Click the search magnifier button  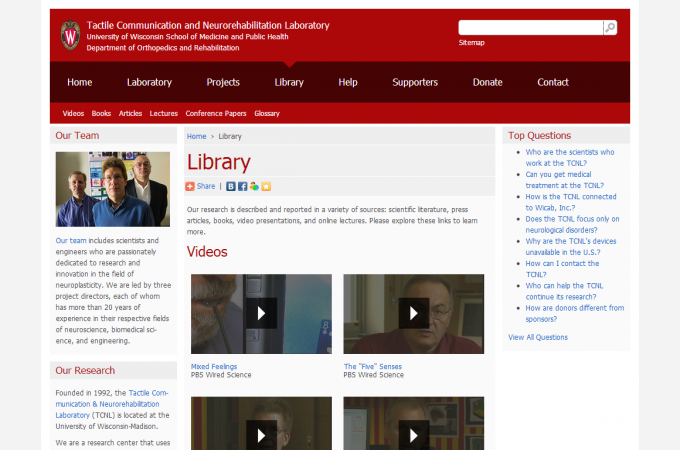(x=610, y=28)
